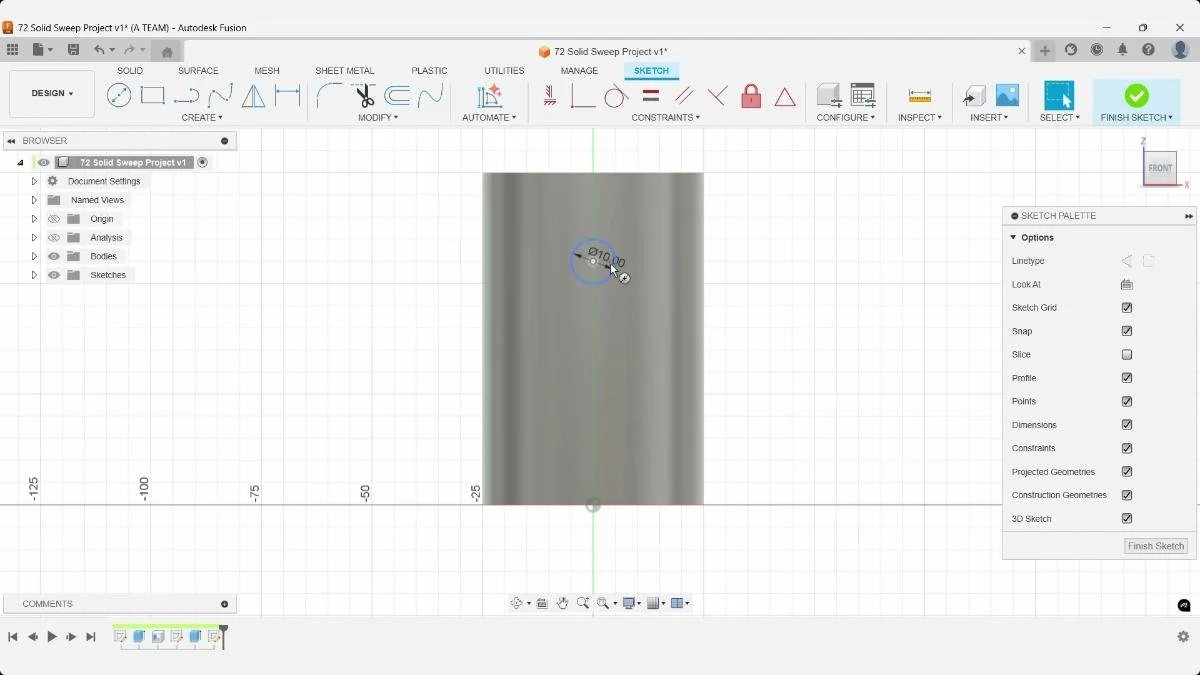Switch to the UTILITIES tab

pos(504,71)
